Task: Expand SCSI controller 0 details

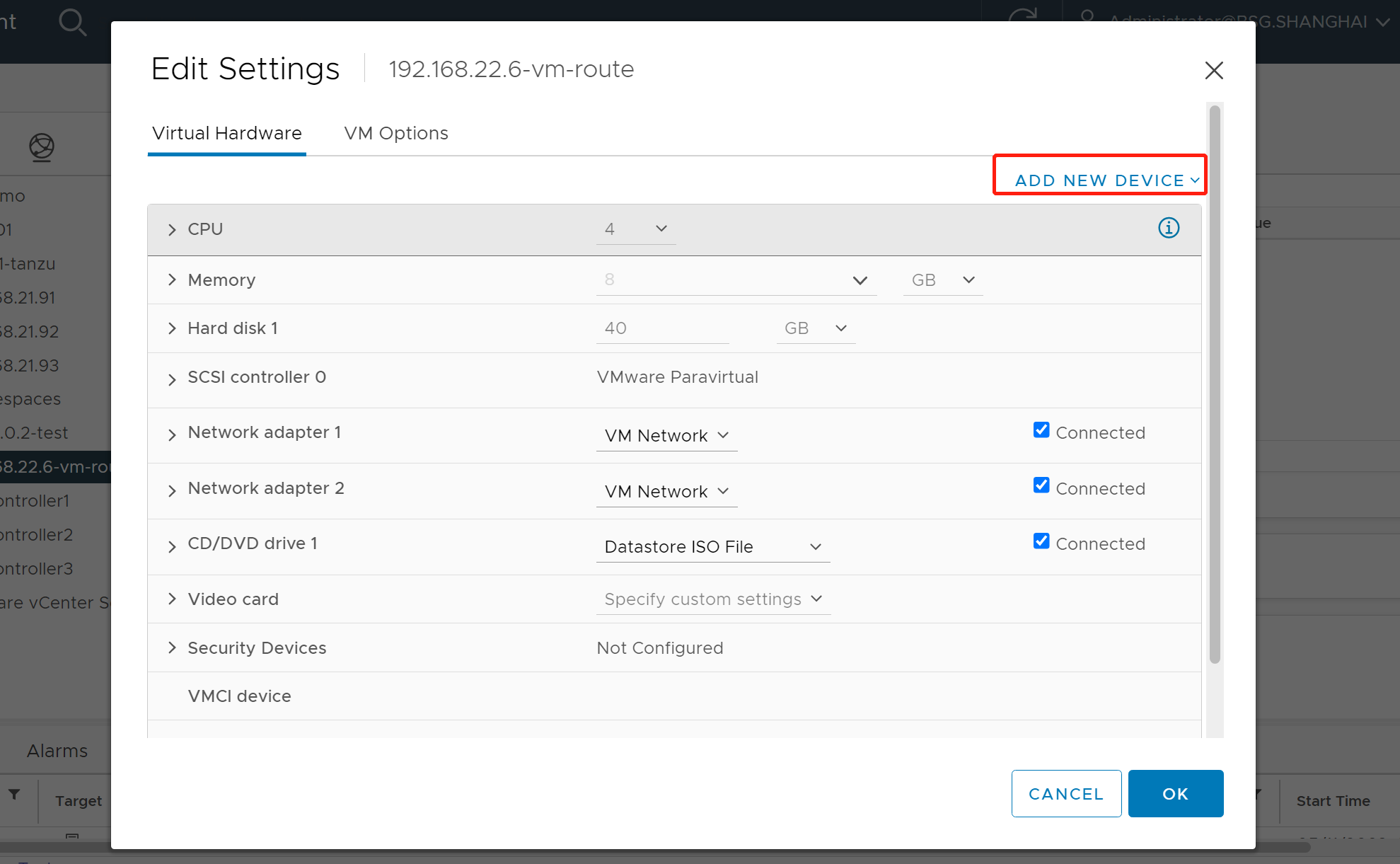Action: [x=172, y=380]
